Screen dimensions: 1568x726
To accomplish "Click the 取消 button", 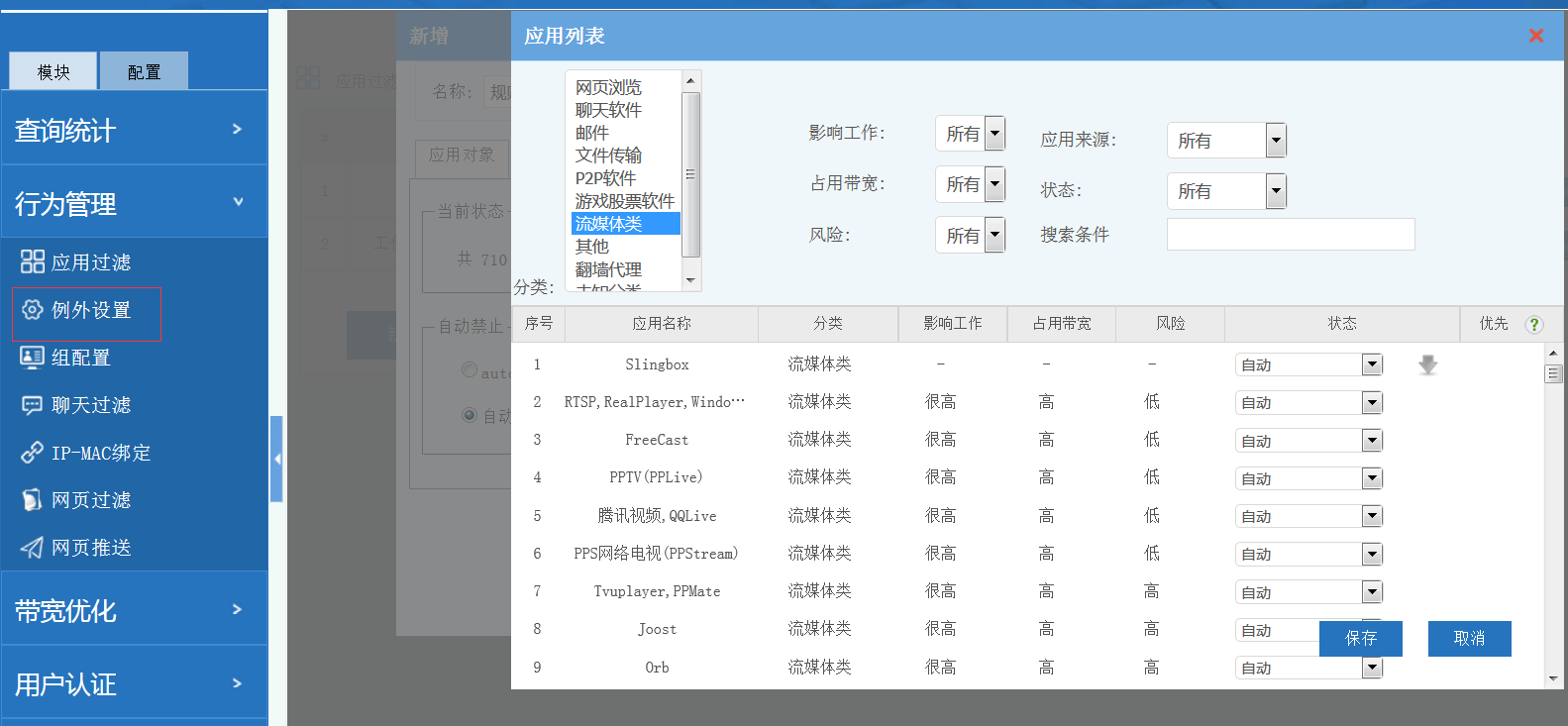I will pyautogui.click(x=1469, y=639).
